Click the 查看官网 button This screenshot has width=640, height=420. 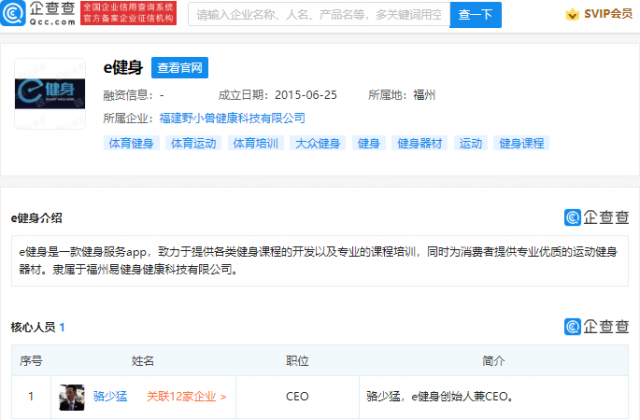180,68
